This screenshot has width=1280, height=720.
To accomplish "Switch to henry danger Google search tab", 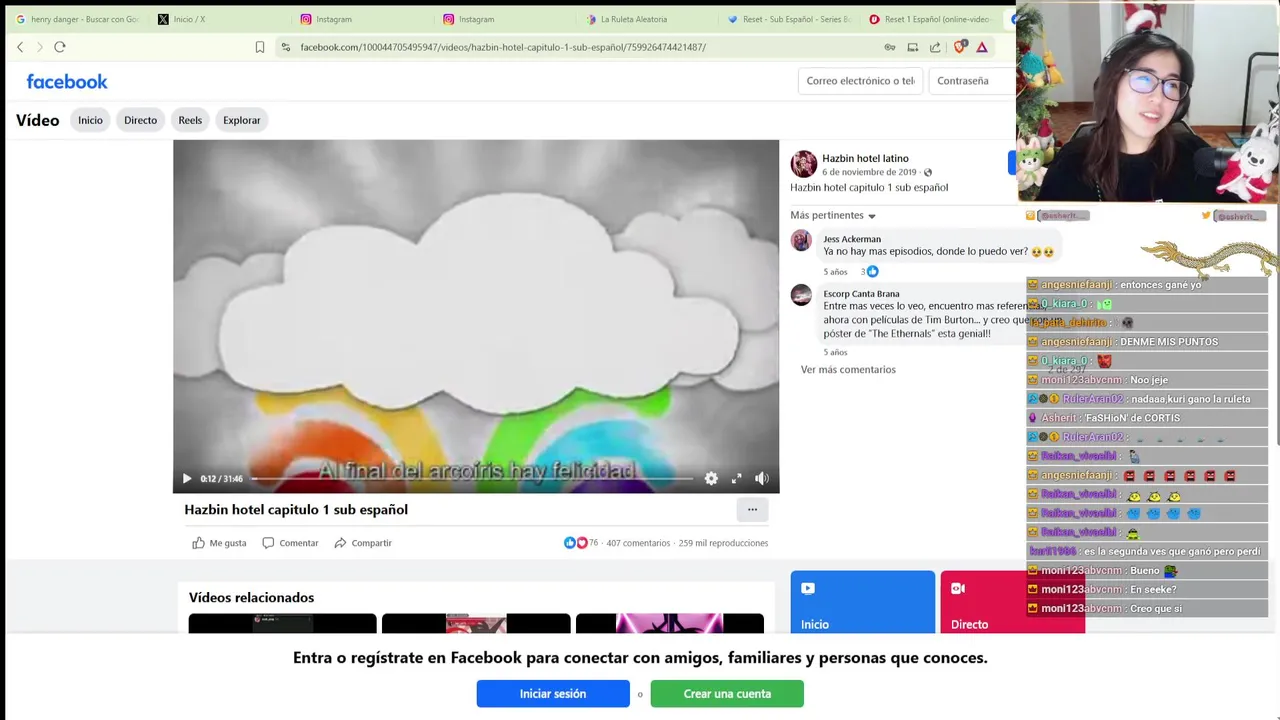I will pos(77,19).
